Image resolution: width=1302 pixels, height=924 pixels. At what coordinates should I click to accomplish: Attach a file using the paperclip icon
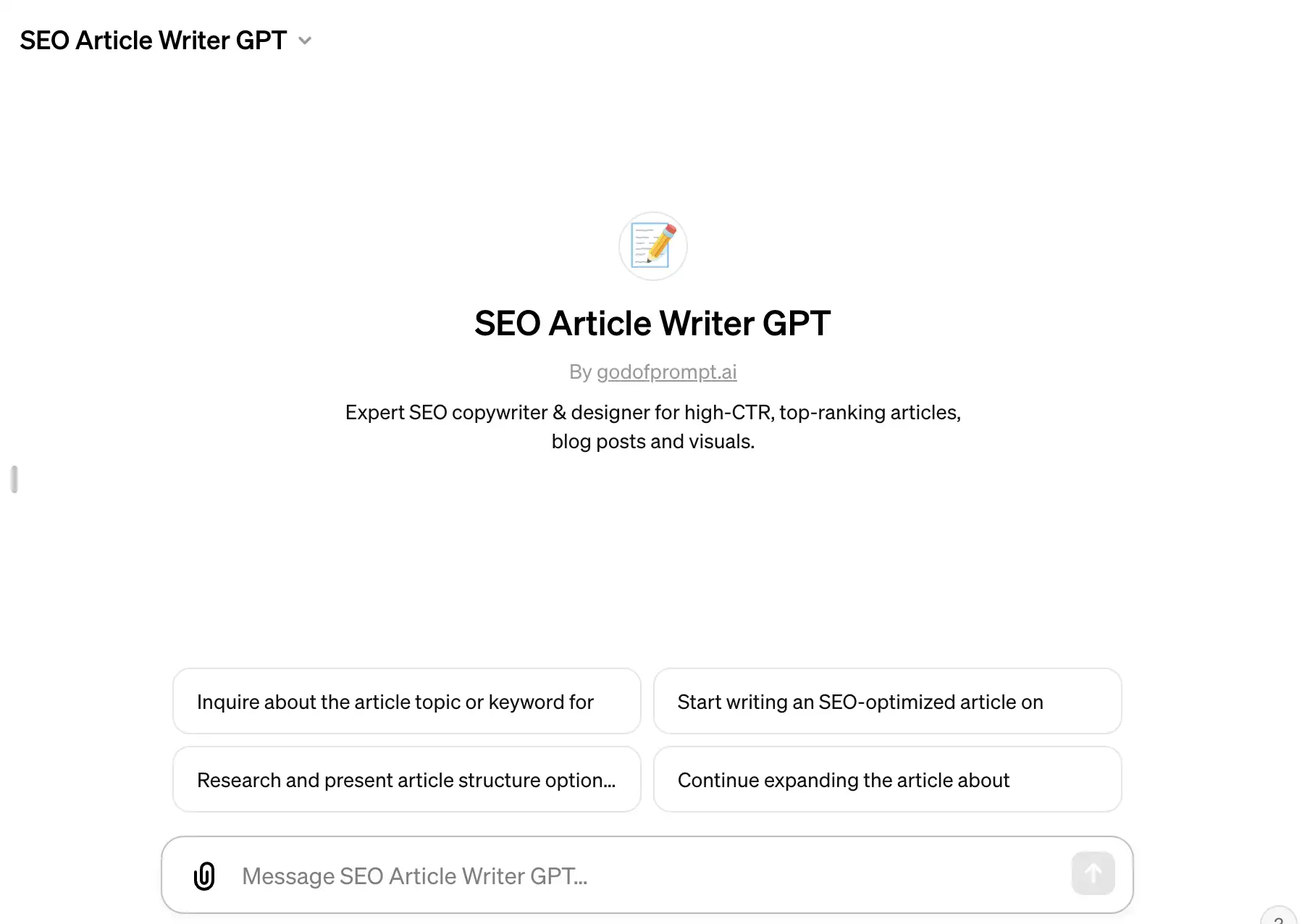(205, 875)
